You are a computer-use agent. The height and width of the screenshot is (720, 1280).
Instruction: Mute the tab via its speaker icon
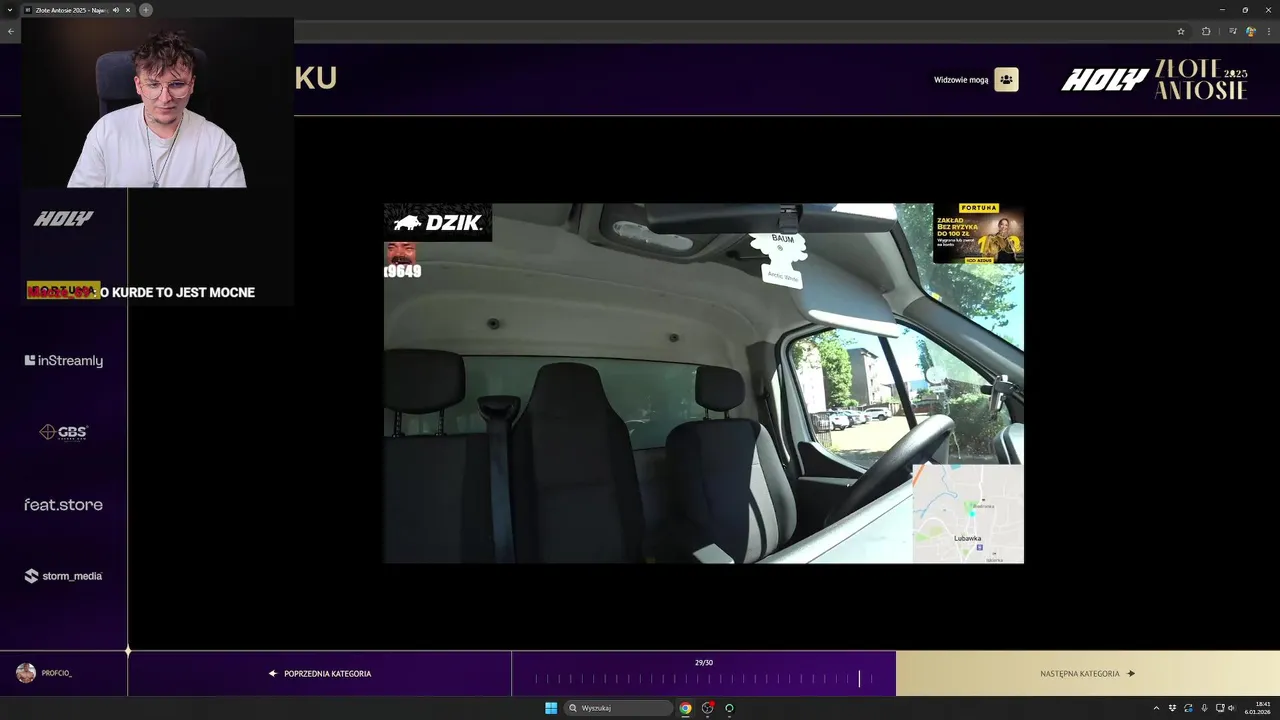(x=116, y=9)
